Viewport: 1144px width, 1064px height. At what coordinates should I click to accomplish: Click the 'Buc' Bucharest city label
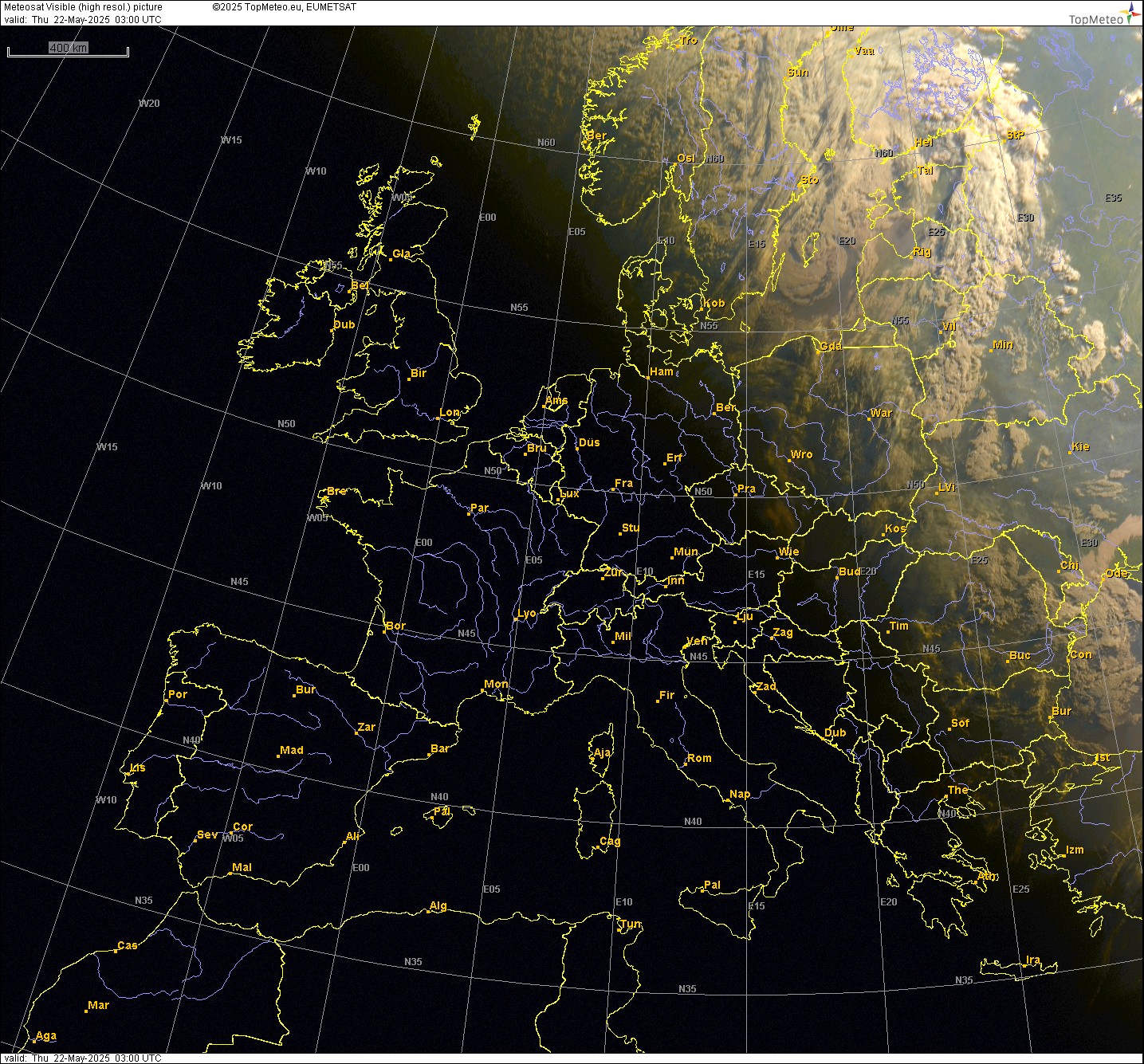tap(1020, 655)
